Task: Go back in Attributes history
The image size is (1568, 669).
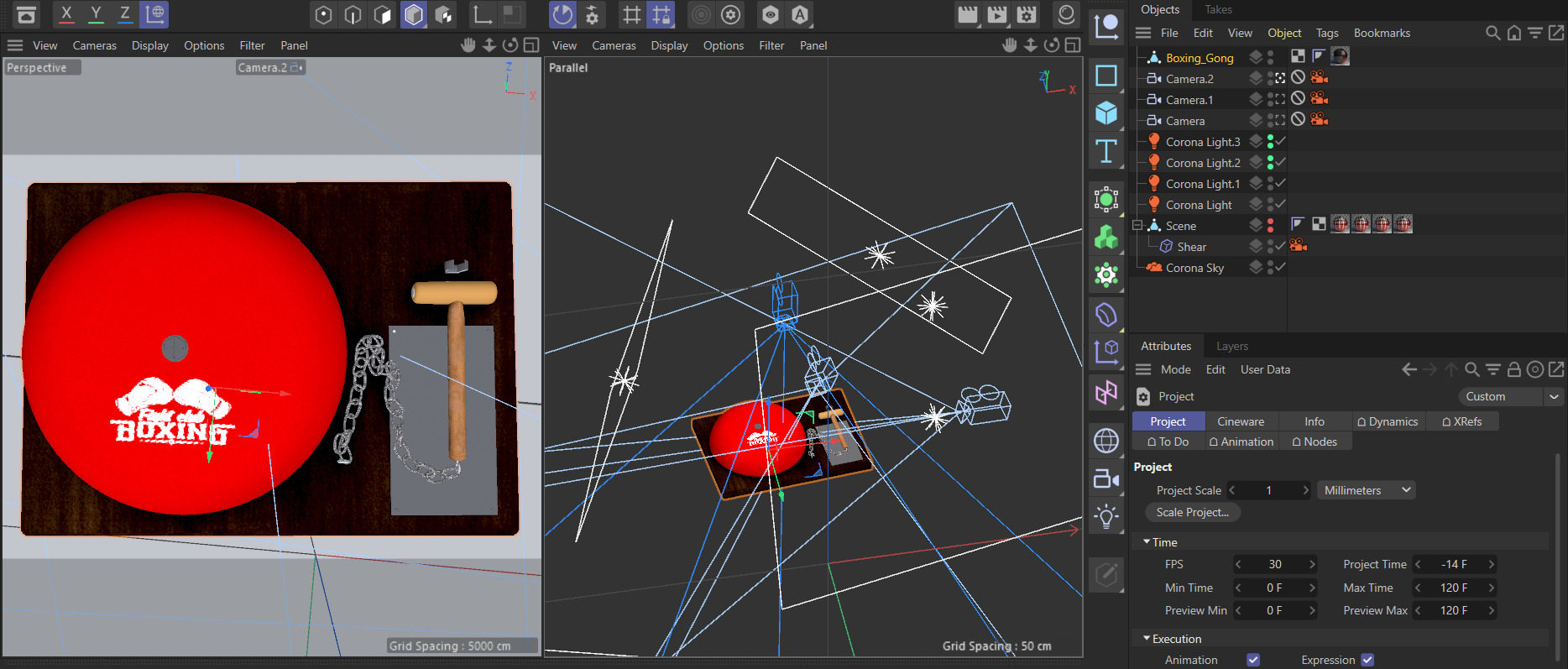Action: [1409, 369]
